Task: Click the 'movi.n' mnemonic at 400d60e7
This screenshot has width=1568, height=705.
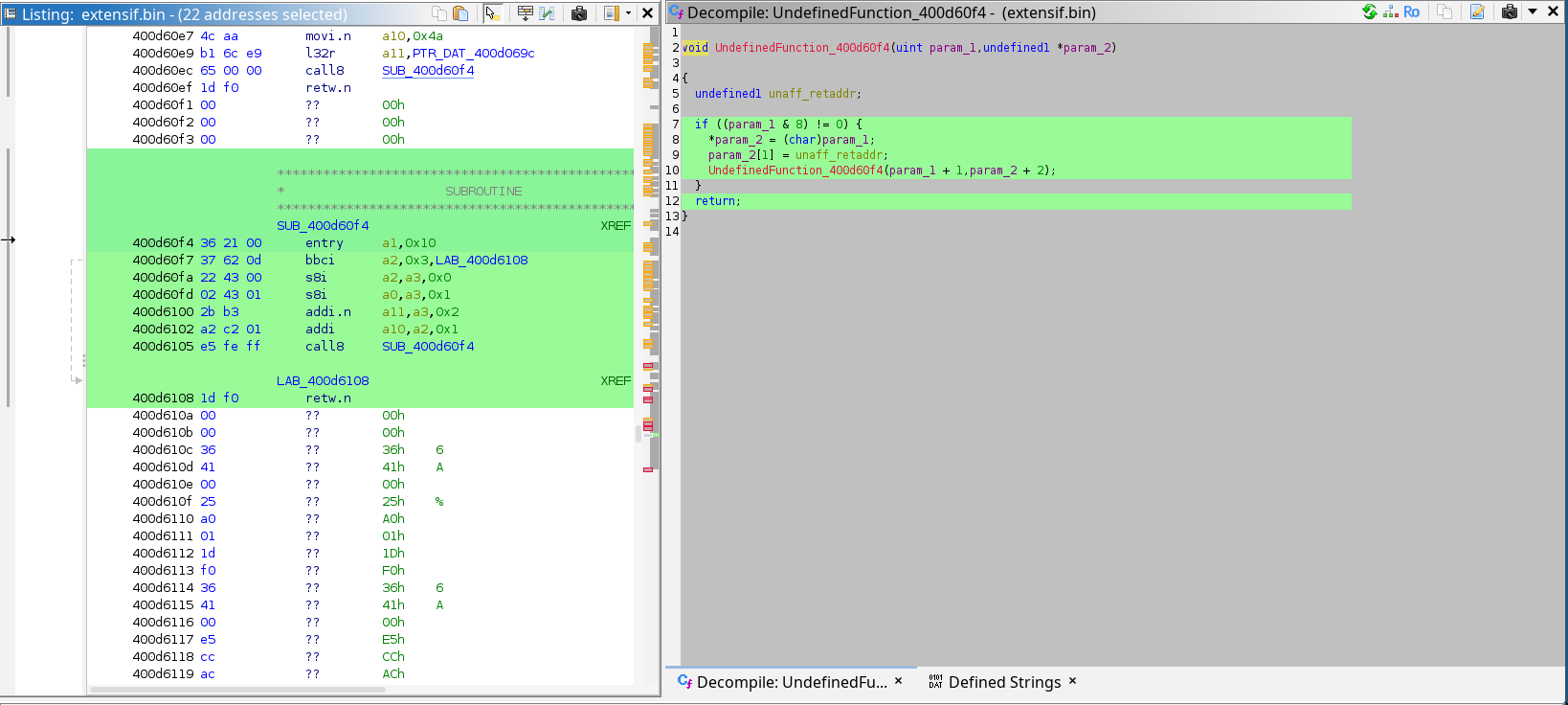Action: [x=328, y=36]
